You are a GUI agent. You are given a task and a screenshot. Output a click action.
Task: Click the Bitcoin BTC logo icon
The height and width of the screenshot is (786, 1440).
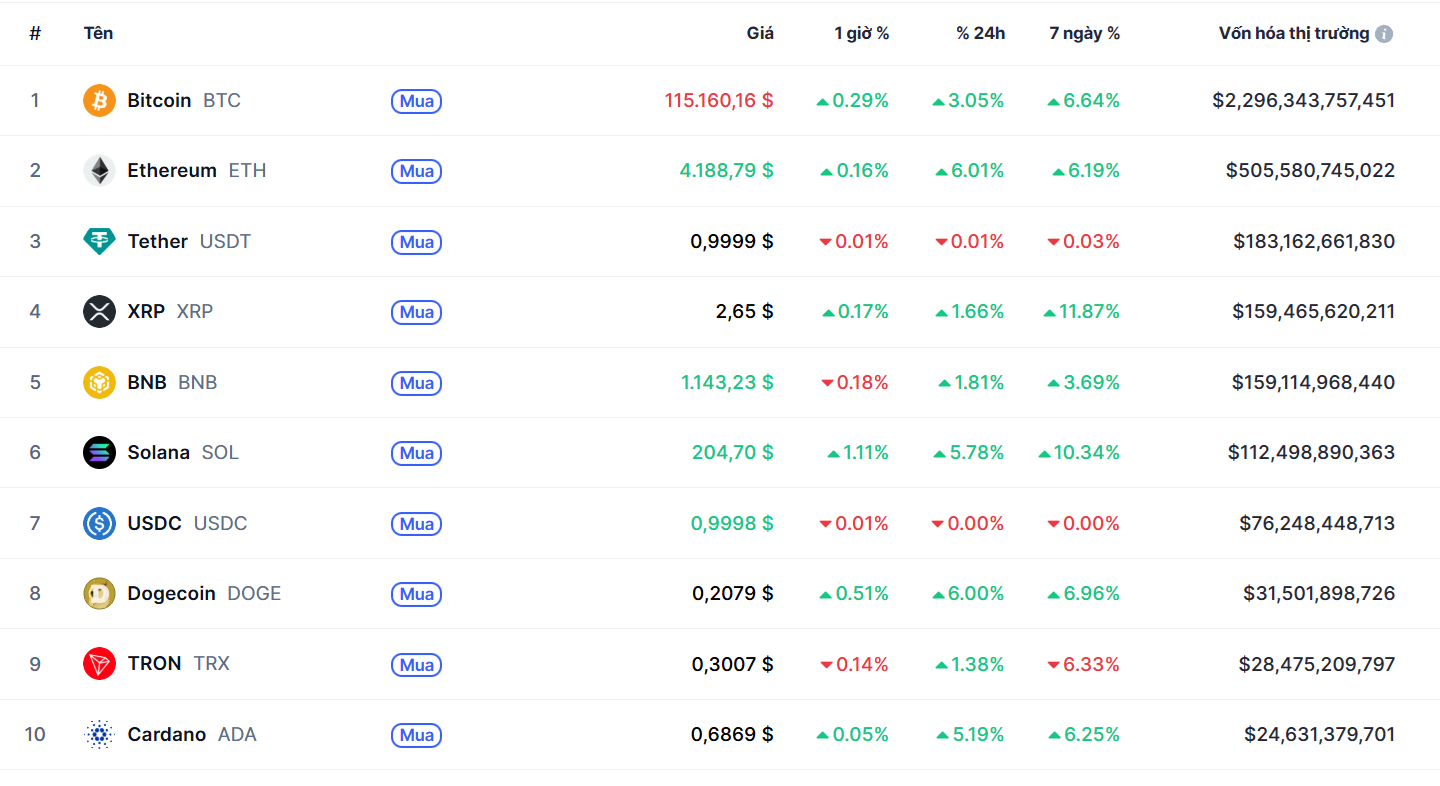99,100
